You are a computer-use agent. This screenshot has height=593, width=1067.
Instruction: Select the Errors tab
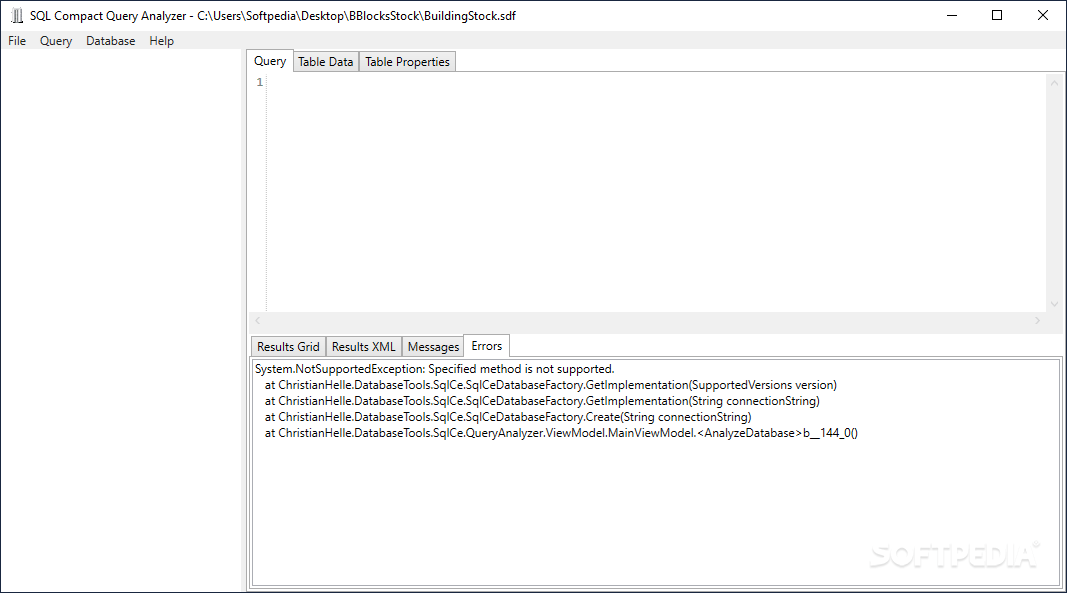487,346
